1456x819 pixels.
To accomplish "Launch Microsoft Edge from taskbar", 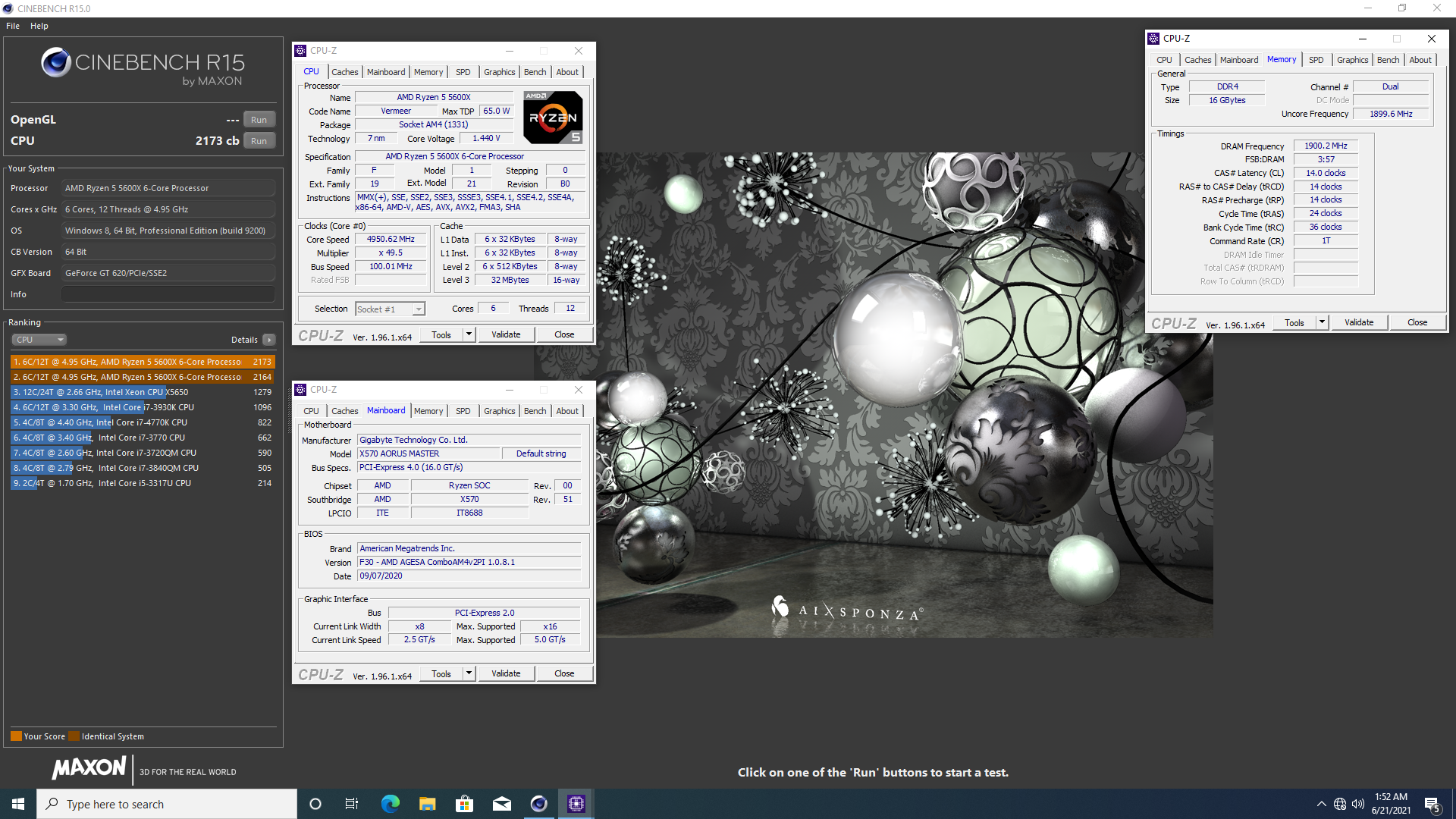I will (x=390, y=804).
